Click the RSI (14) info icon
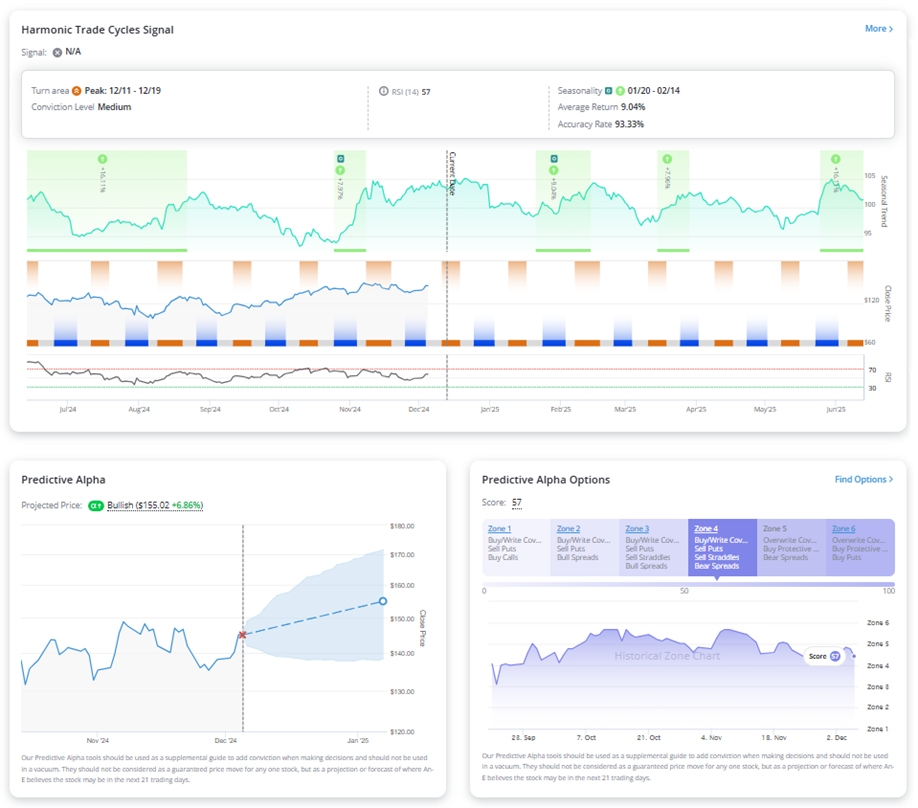The width and height of the screenshot is (918, 808). [383, 91]
